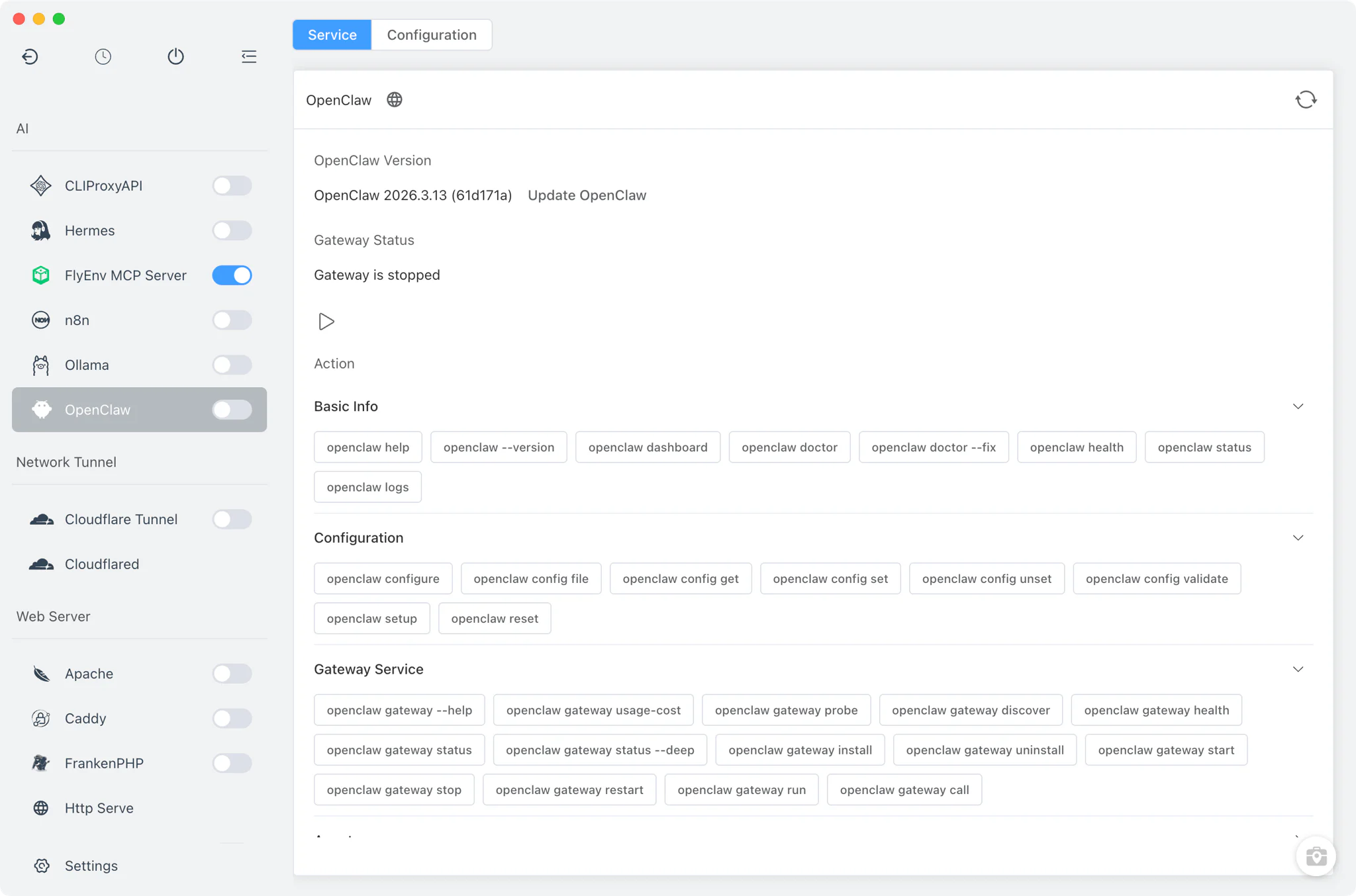1356x896 pixels.
Task: Run openclaw status command
Action: pos(1204,447)
